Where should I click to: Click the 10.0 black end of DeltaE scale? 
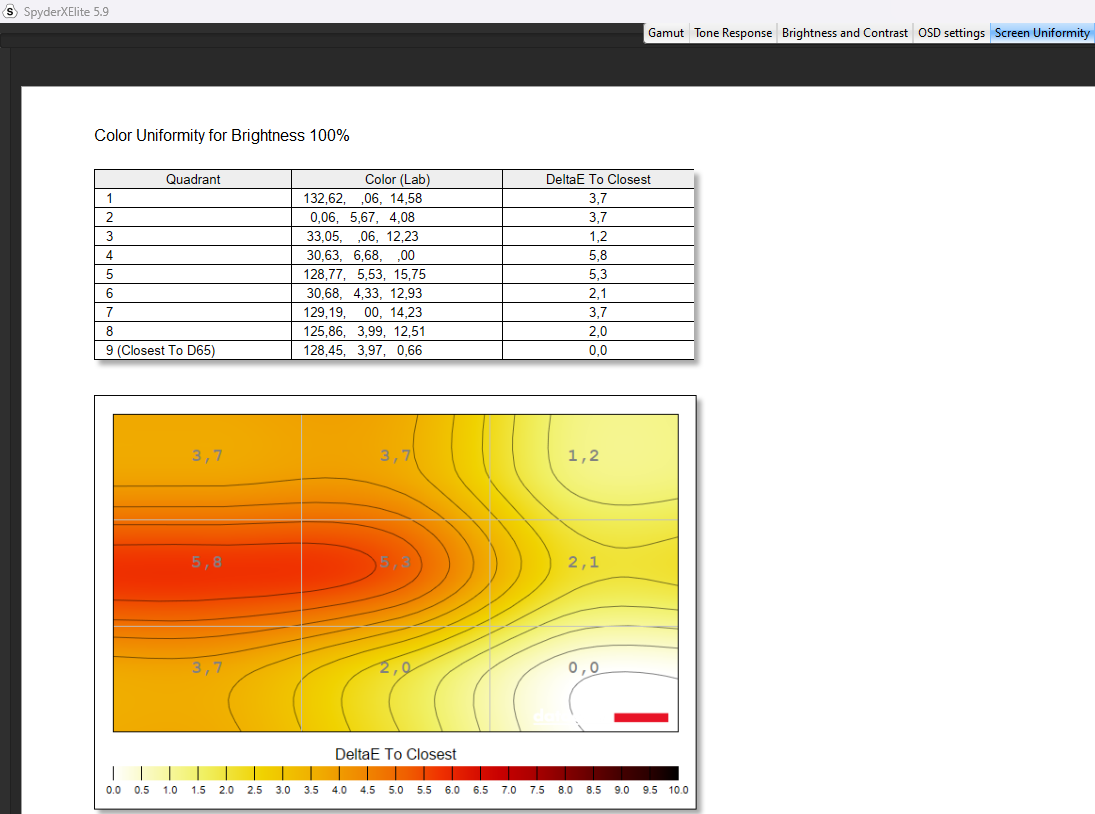(671, 773)
